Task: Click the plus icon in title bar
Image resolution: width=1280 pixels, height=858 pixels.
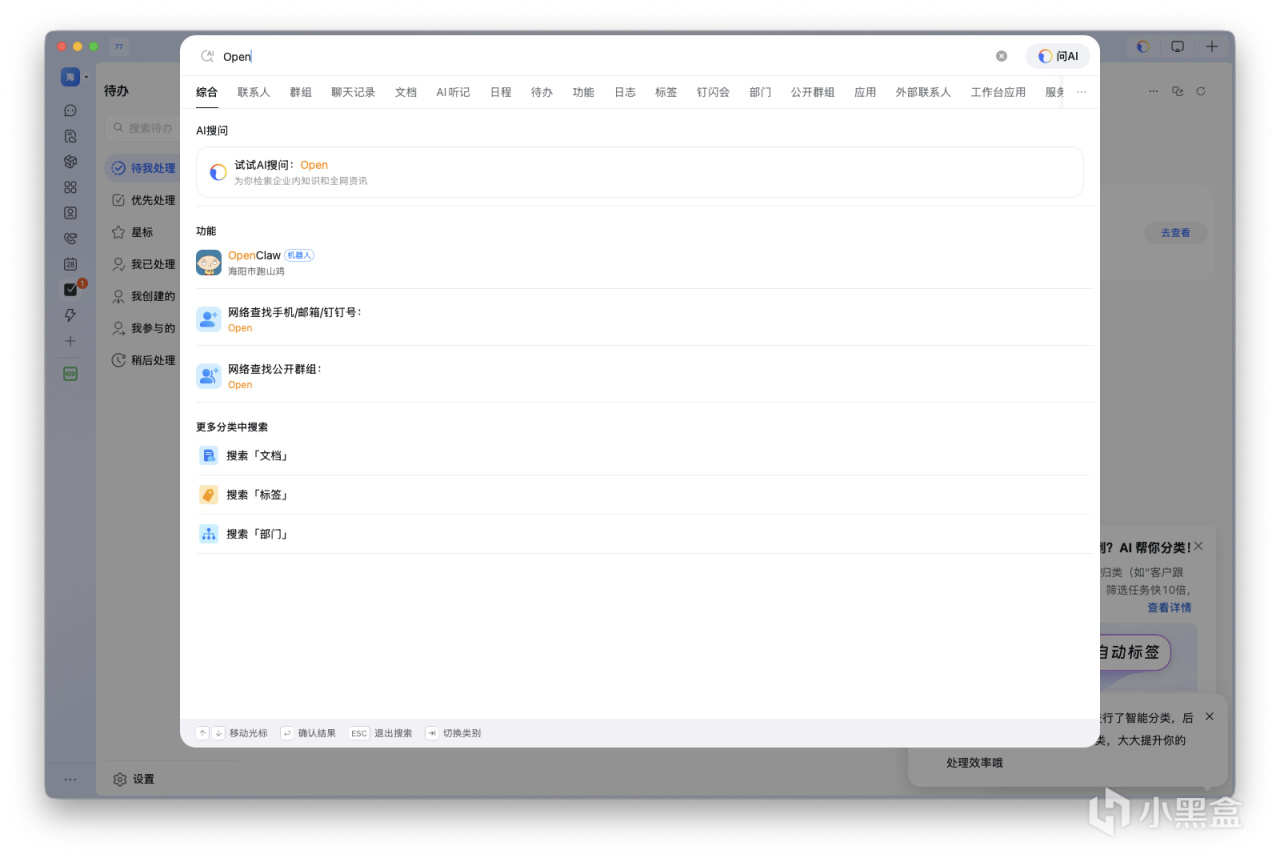Action: (1212, 46)
